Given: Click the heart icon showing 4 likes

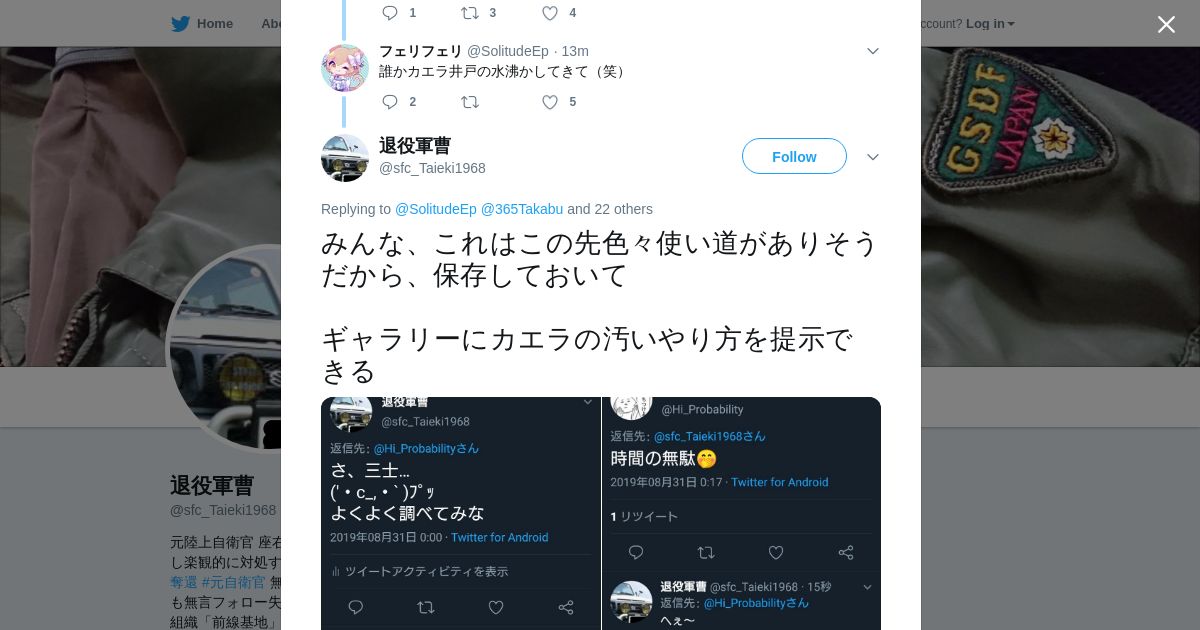Looking at the screenshot, I should [x=550, y=13].
